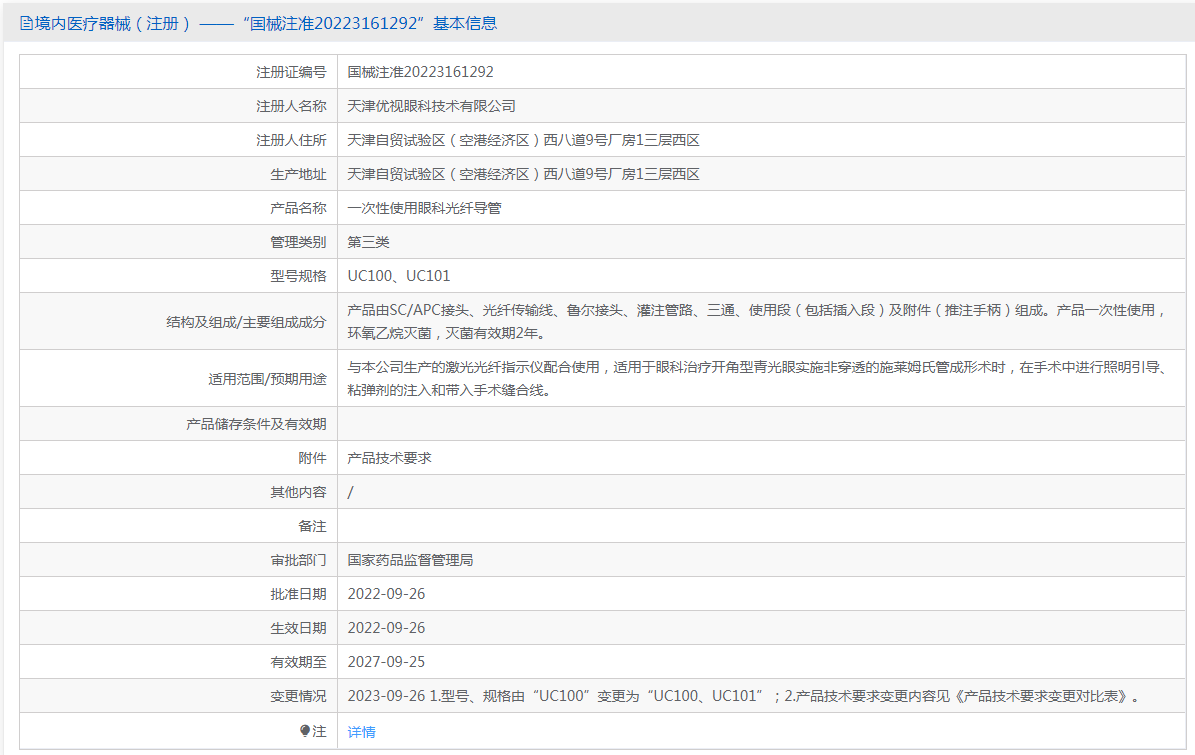Image resolution: width=1195 pixels, height=755 pixels.
Task: Click the slash value in 其他内容 row
Action: click(x=351, y=492)
